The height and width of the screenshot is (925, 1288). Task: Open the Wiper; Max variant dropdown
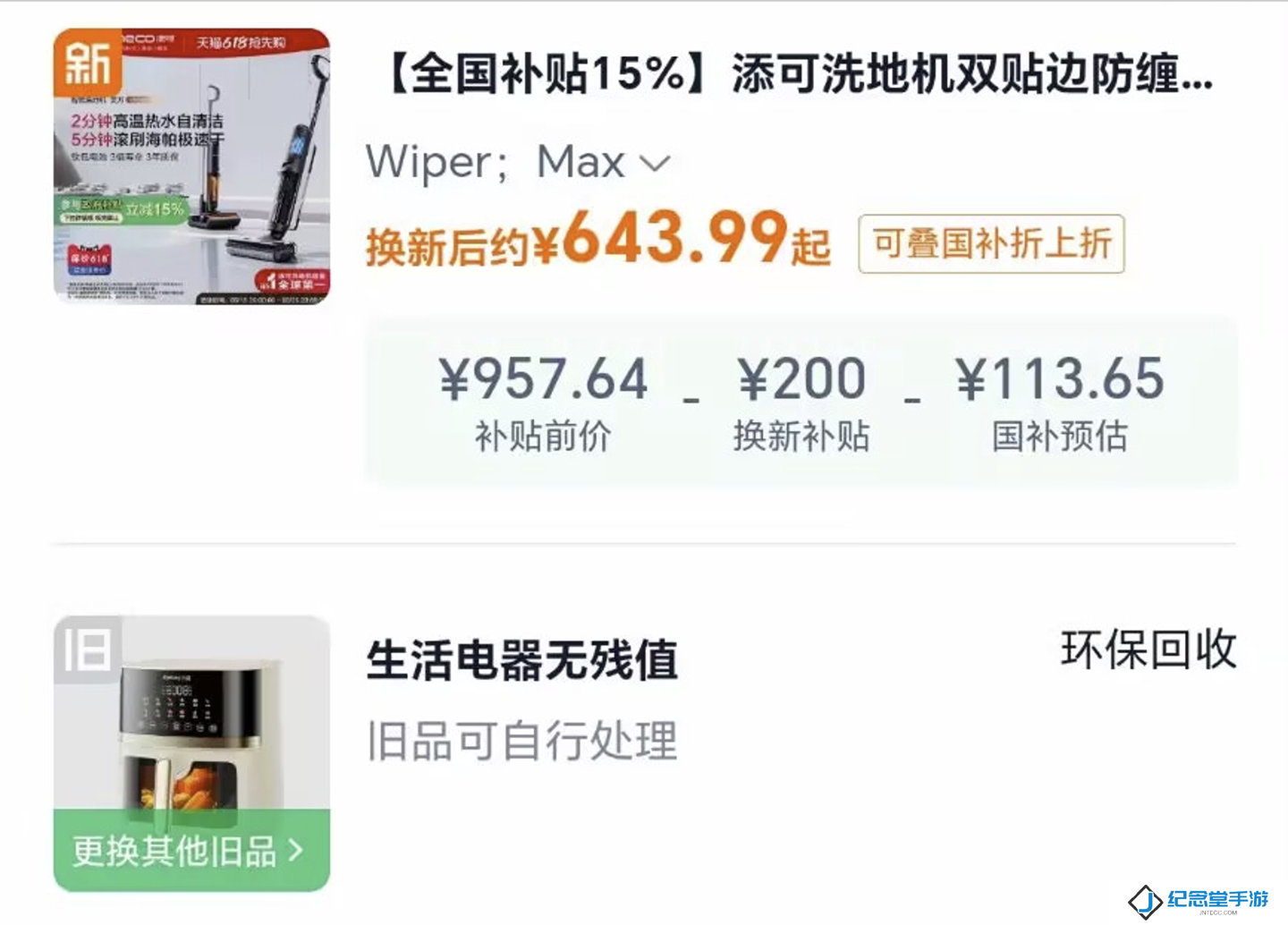(518, 163)
